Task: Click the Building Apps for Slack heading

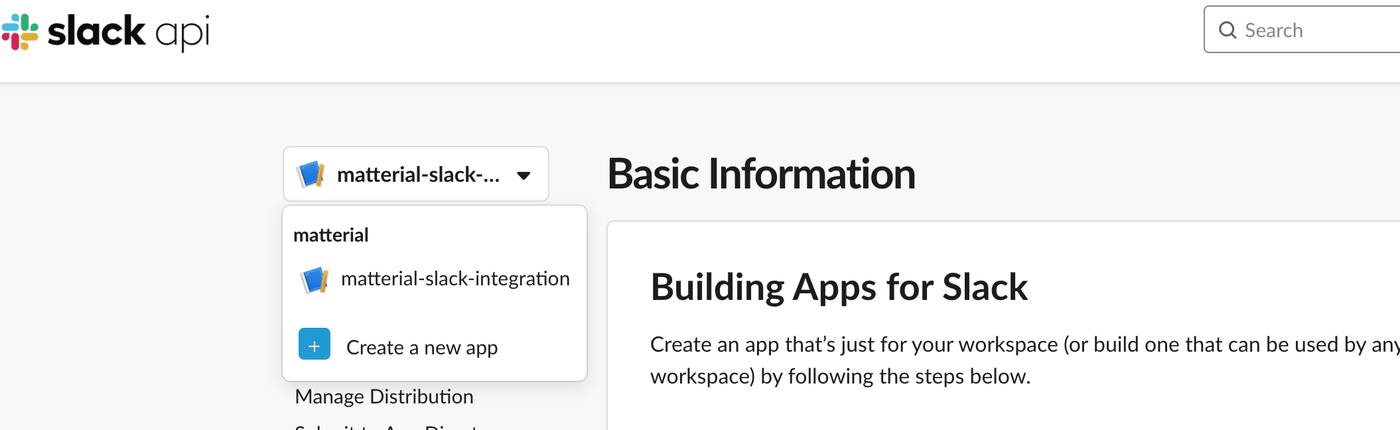Action: point(839,287)
